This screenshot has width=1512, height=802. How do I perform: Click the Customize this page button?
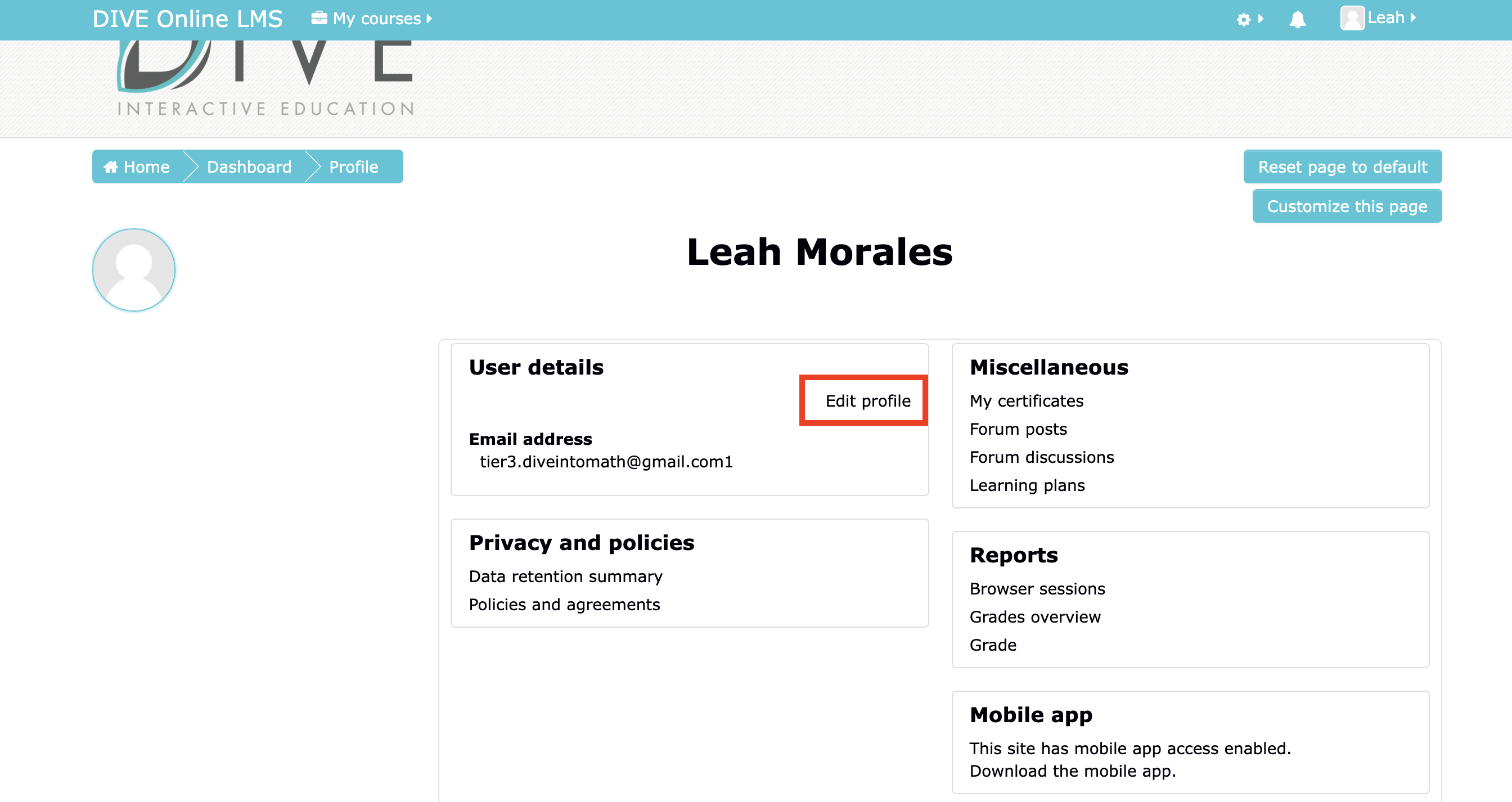pyautogui.click(x=1347, y=206)
